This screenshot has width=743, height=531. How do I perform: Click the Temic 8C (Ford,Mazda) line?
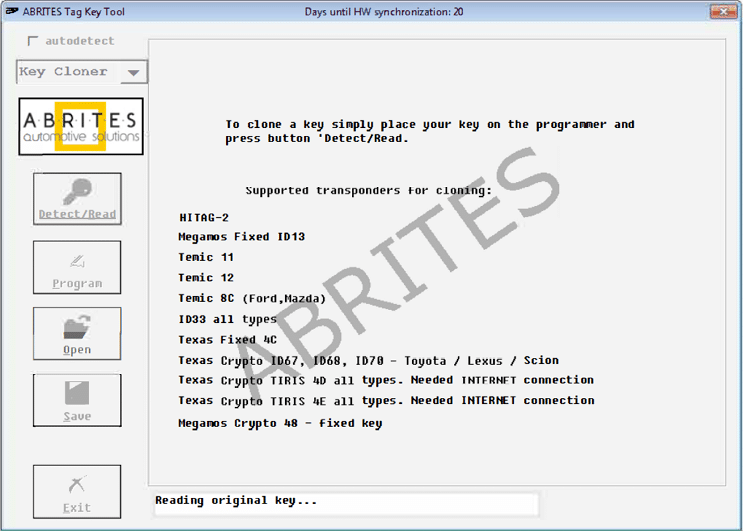pos(252,298)
